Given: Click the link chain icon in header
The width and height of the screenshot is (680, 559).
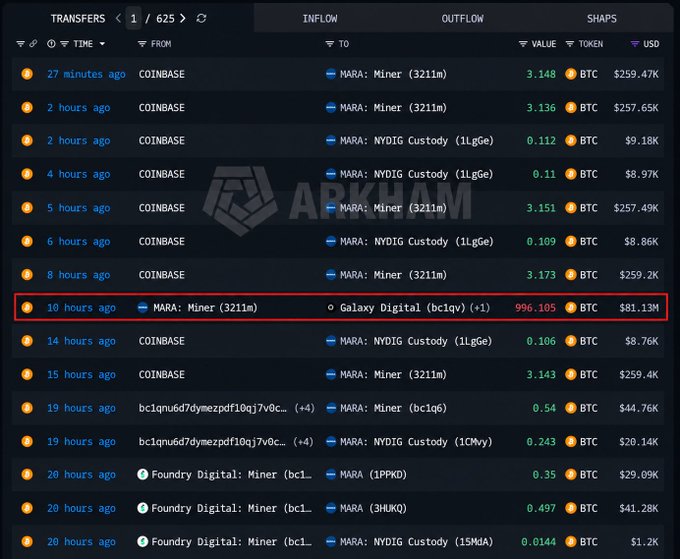Looking at the screenshot, I should 33,43.
